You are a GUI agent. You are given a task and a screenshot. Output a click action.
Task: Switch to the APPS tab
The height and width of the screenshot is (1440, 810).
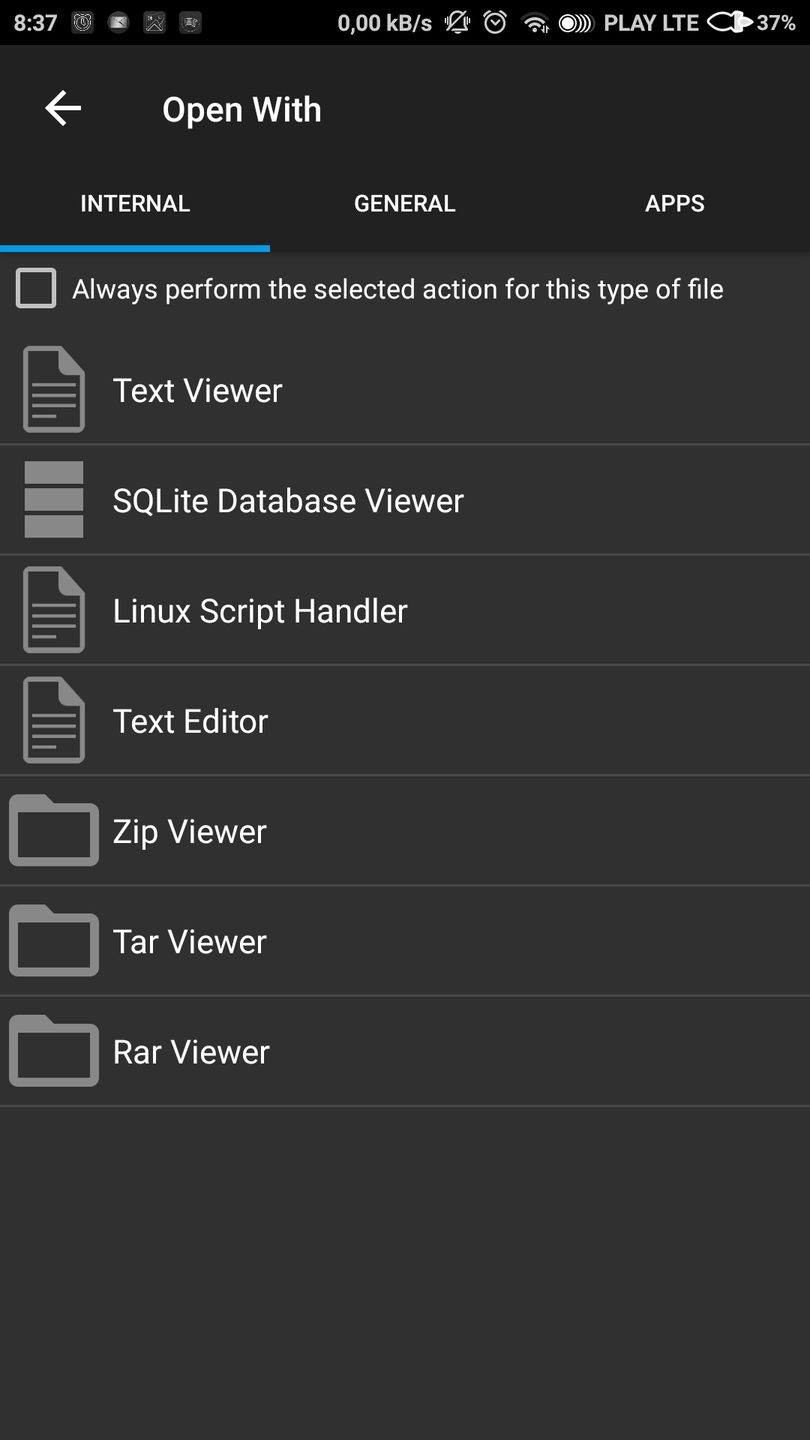675,203
